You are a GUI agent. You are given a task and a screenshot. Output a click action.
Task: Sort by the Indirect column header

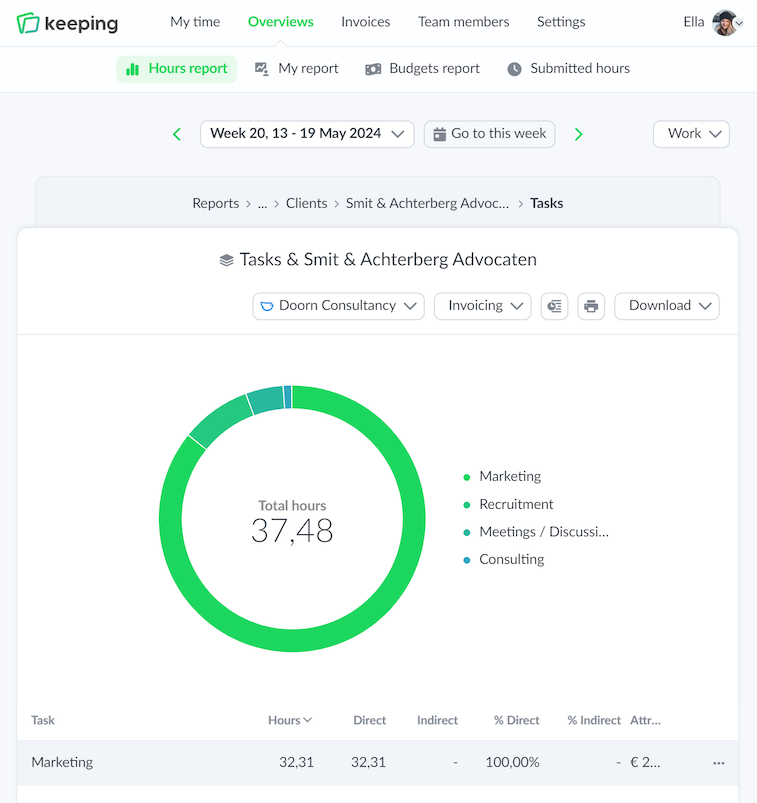point(437,721)
